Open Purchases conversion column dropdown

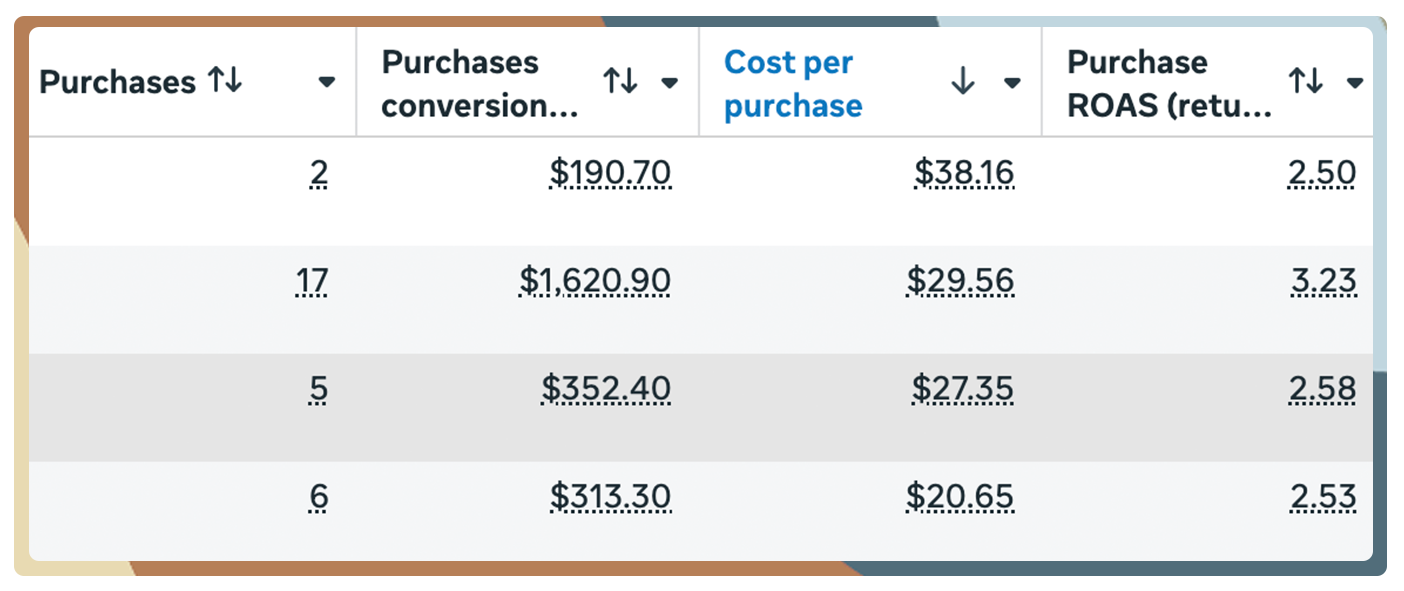[670, 83]
